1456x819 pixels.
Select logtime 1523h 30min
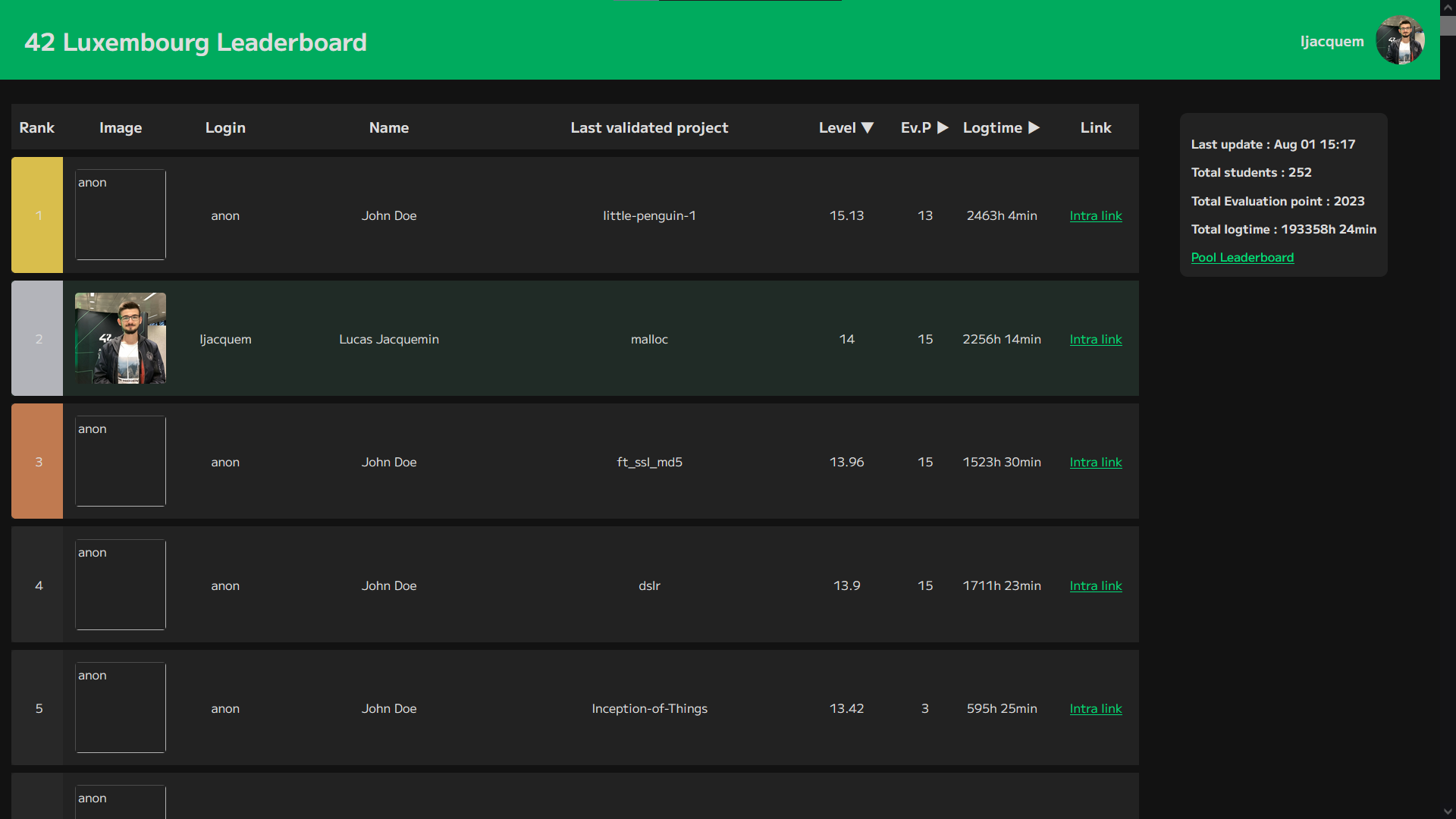pos(1002,462)
